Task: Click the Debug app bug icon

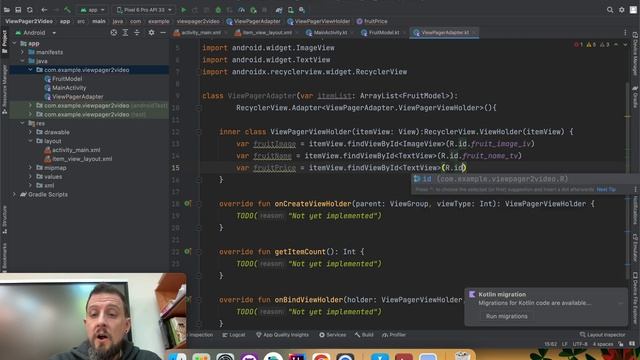Action: click(x=218, y=10)
